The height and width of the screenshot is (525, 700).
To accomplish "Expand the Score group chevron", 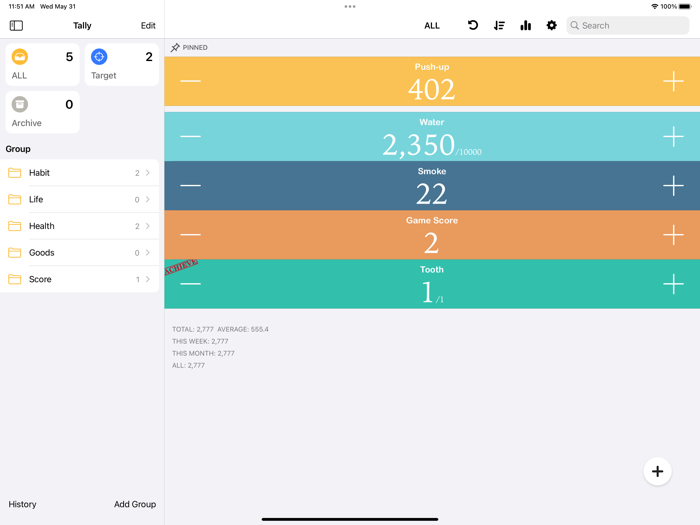I will click(x=148, y=279).
